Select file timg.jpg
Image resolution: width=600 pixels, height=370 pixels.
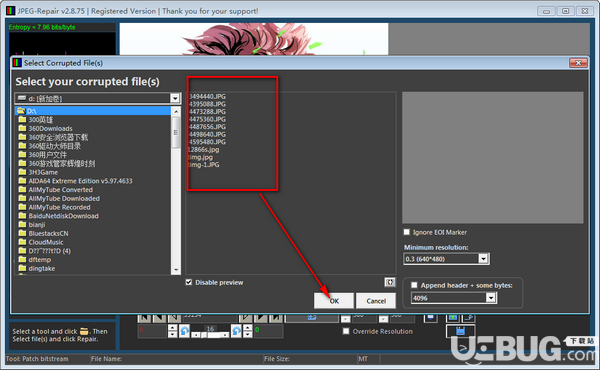pos(201,157)
